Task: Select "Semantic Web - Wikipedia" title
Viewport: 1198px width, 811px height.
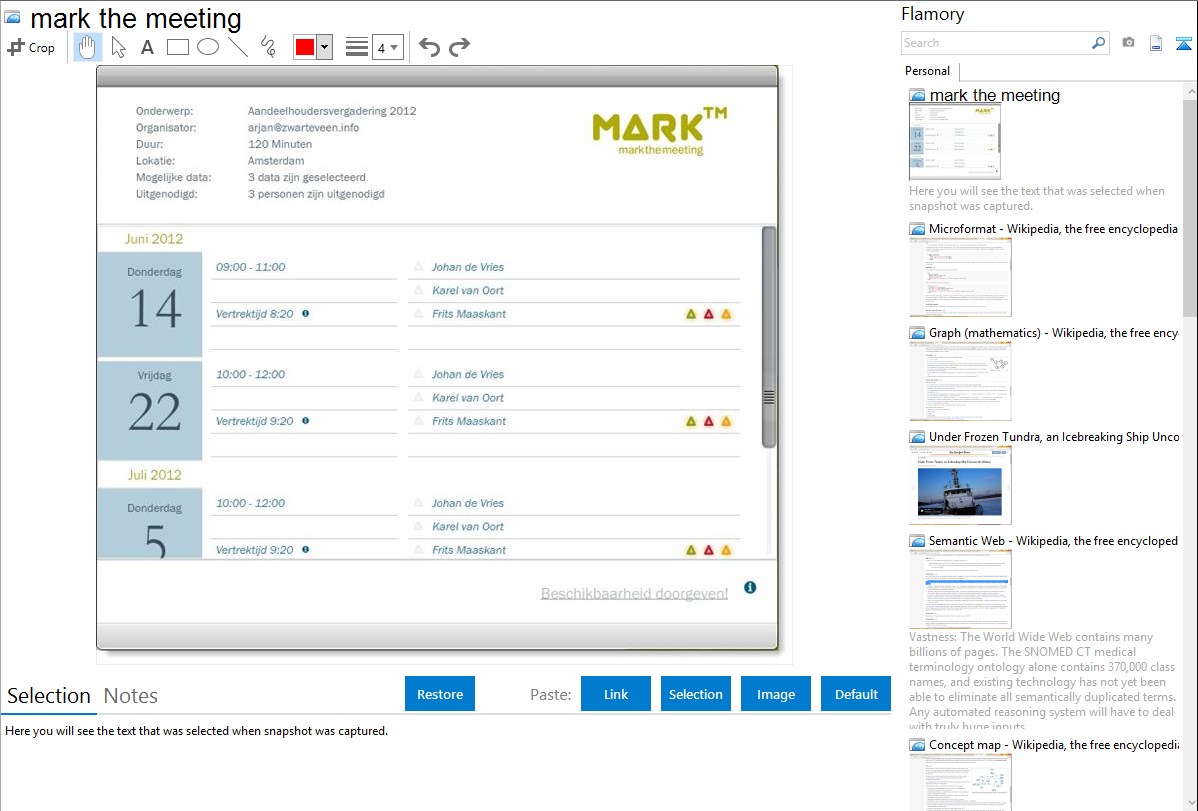Action: [x=1053, y=541]
